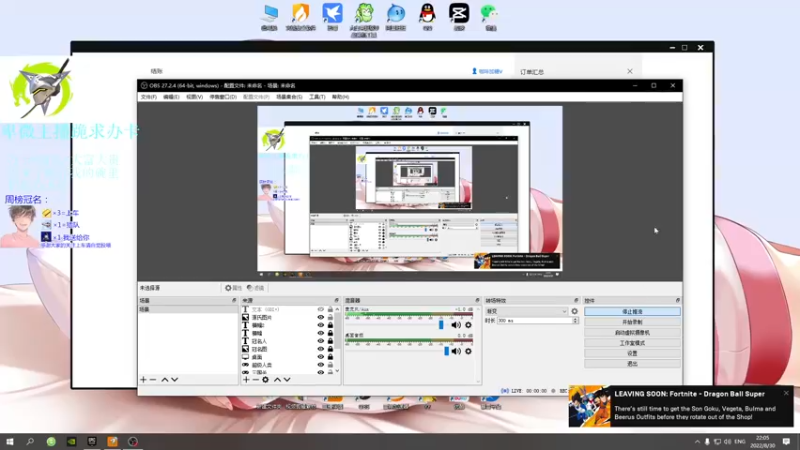Move source up with the up arrow in Sources panel
The image size is (800, 450).
pyautogui.click(x=277, y=380)
